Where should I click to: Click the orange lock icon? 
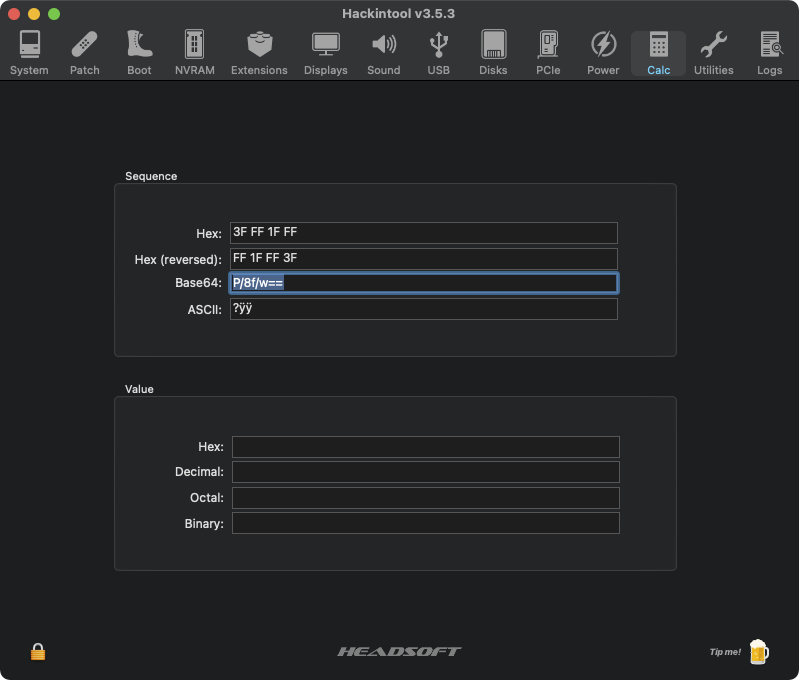(38, 652)
